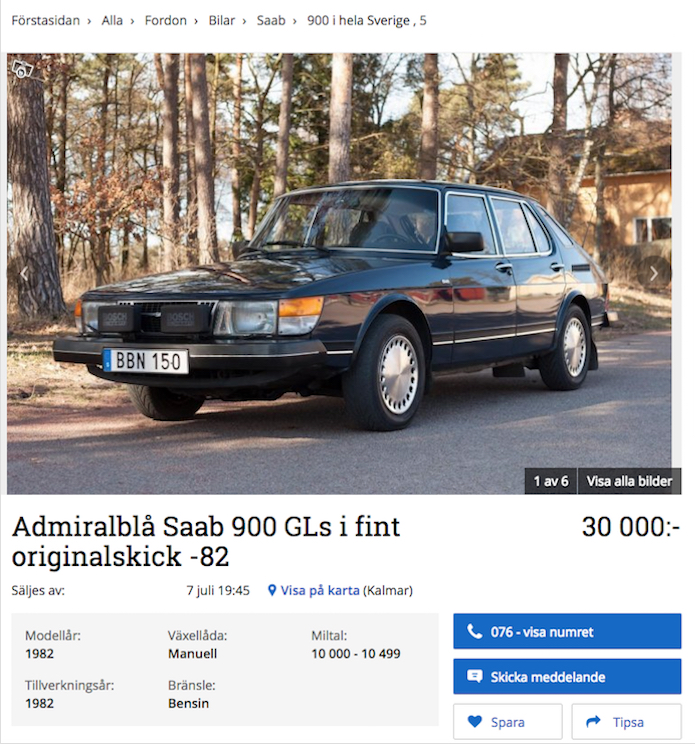This screenshot has height=744, width=695.
Task: Click the share arrow icon on Tipsa
Action: (x=593, y=722)
